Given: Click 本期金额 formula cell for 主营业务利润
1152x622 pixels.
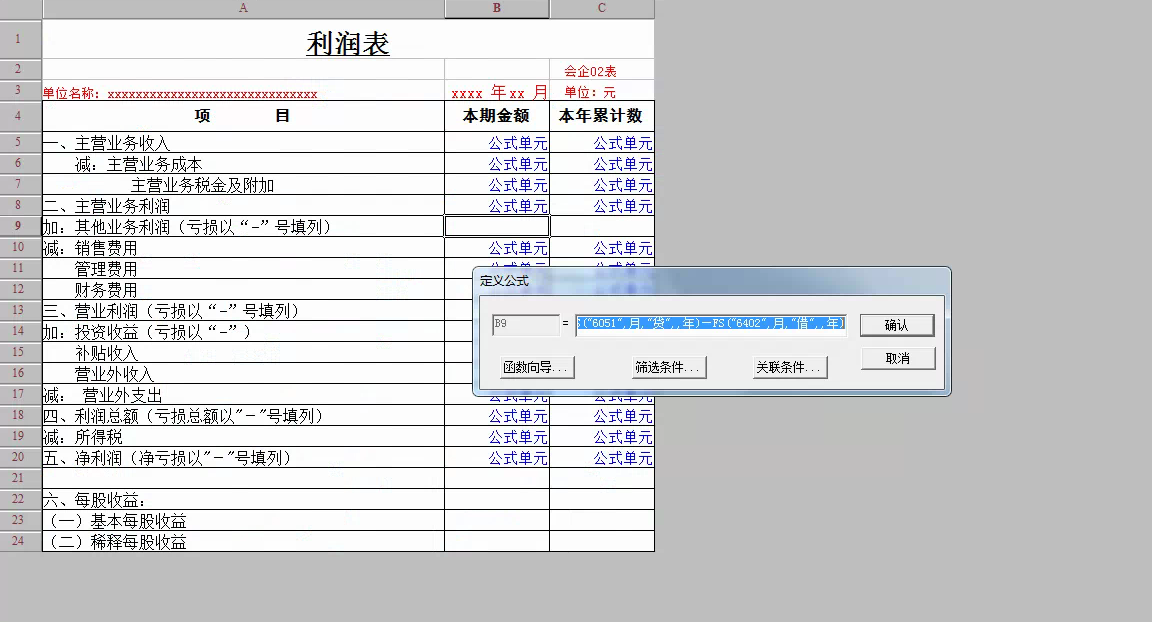Looking at the screenshot, I should tap(497, 206).
